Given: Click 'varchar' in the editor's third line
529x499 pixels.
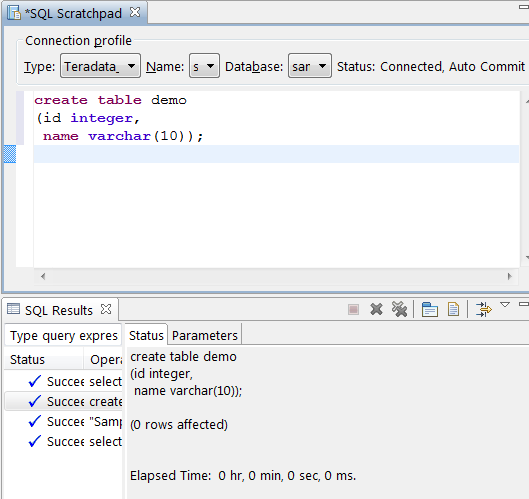Looking at the screenshot, I should point(119,136).
